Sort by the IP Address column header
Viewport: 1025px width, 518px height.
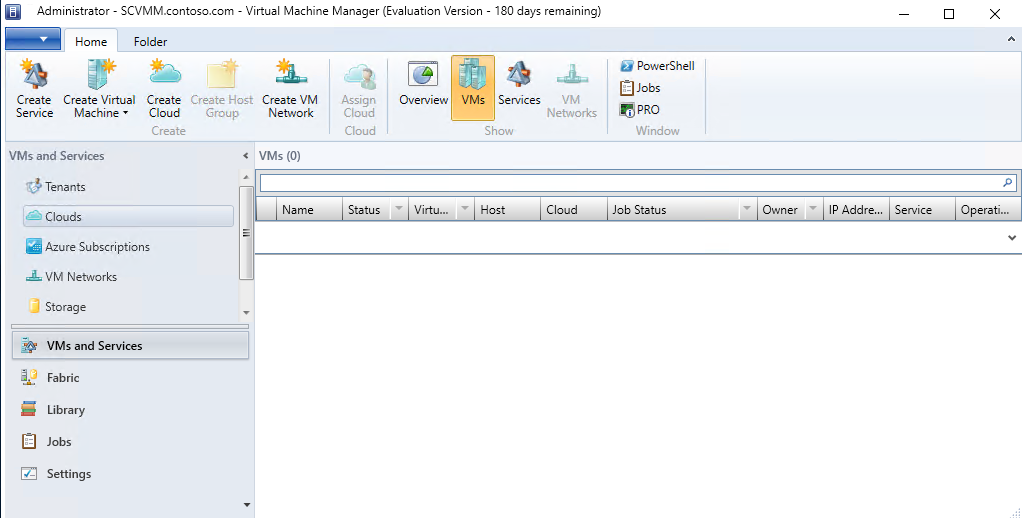pyautogui.click(x=856, y=210)
